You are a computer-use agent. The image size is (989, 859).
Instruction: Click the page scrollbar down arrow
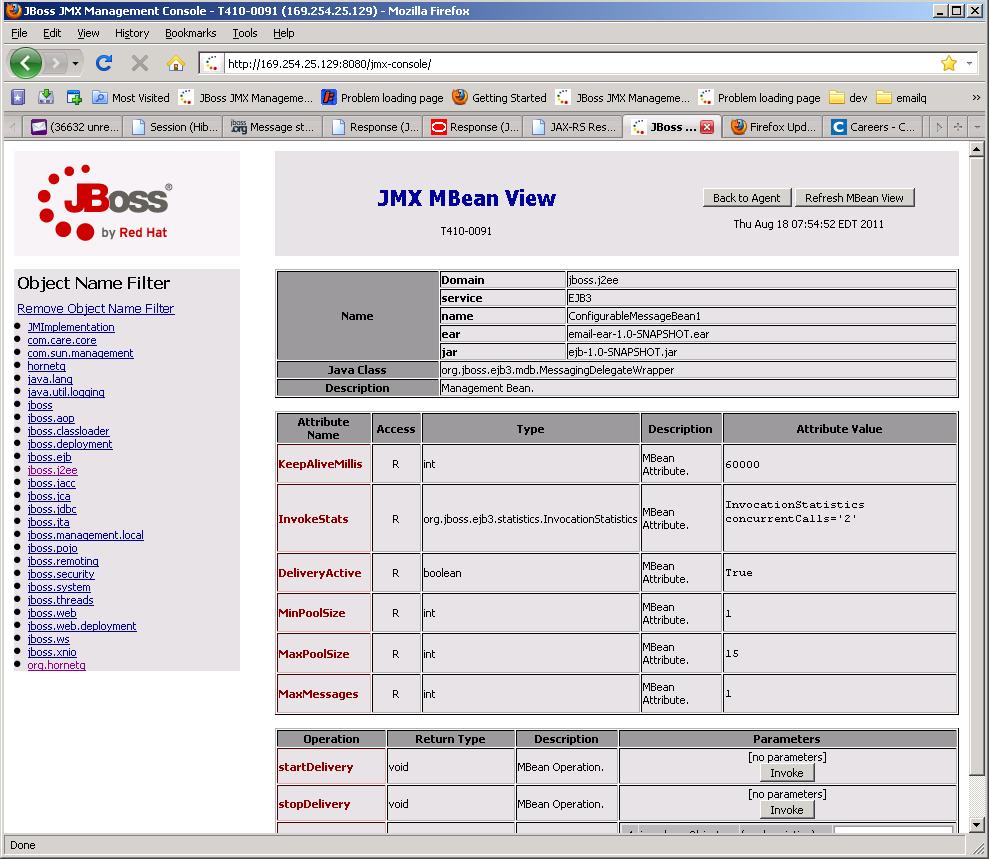pyautogui.click(x=976, y=825)
